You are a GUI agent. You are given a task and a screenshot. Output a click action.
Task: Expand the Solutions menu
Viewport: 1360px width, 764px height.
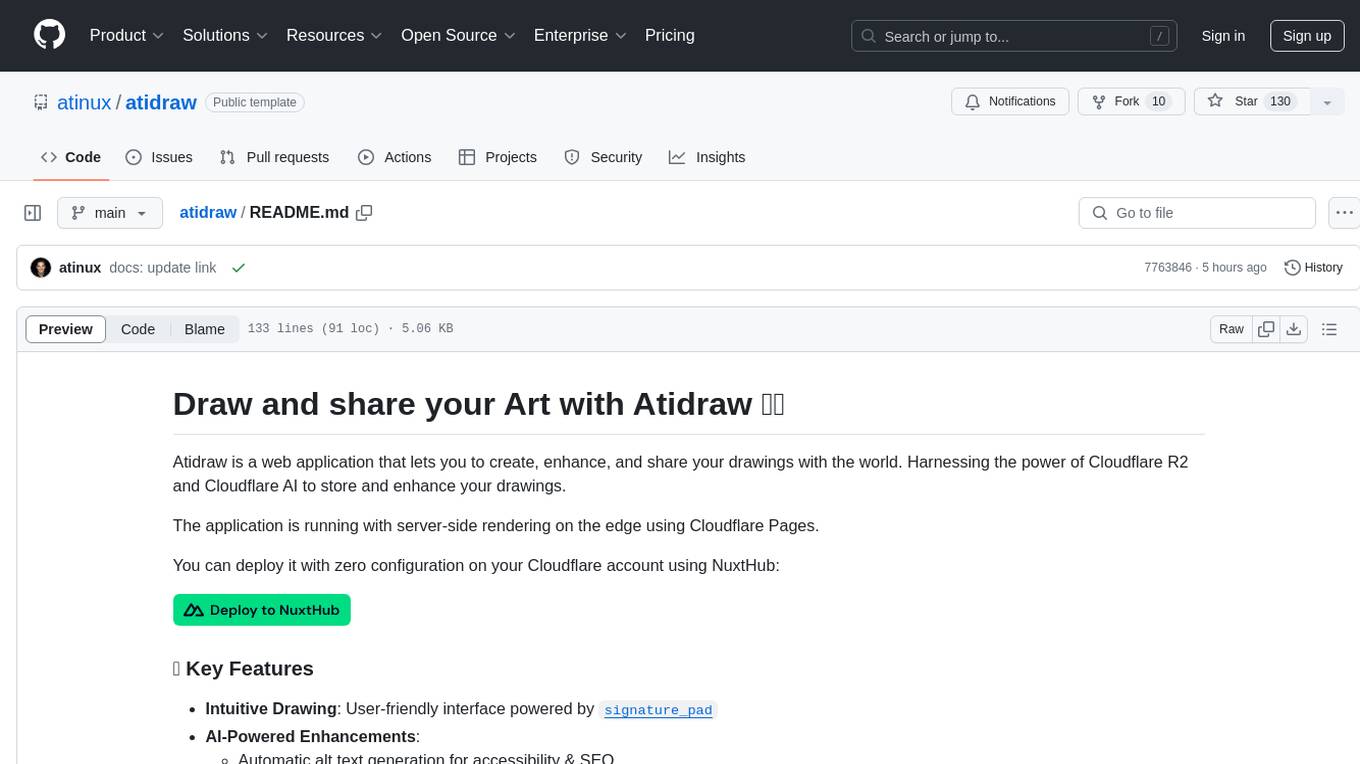point(225,35)
